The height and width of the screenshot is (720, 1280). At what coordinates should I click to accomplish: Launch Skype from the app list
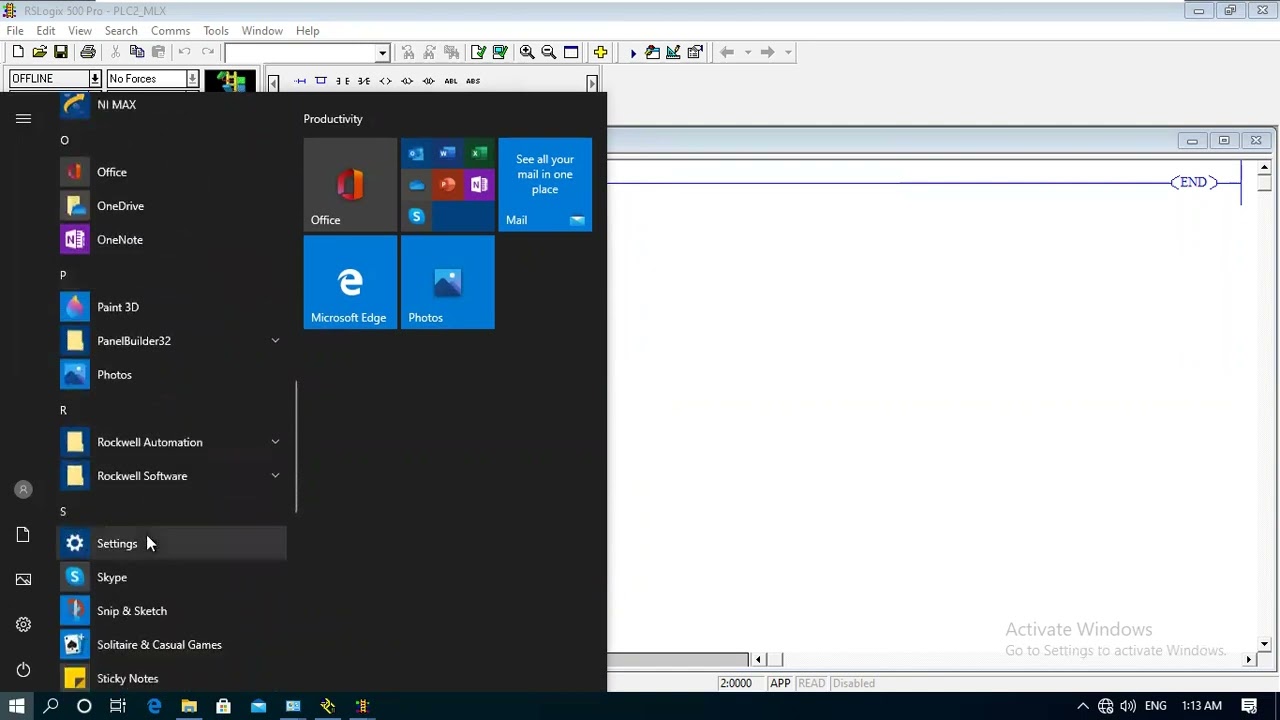pyautogui.click(x=173, y=577)
